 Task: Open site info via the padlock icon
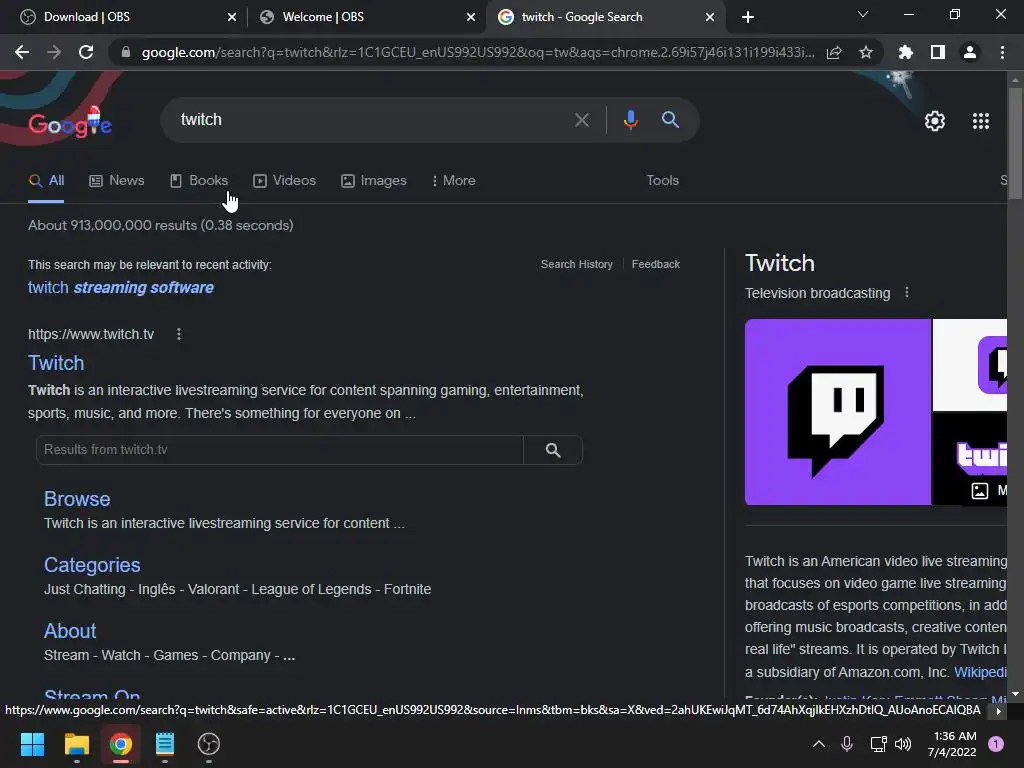pyautogui.click(x=126, y=52)
